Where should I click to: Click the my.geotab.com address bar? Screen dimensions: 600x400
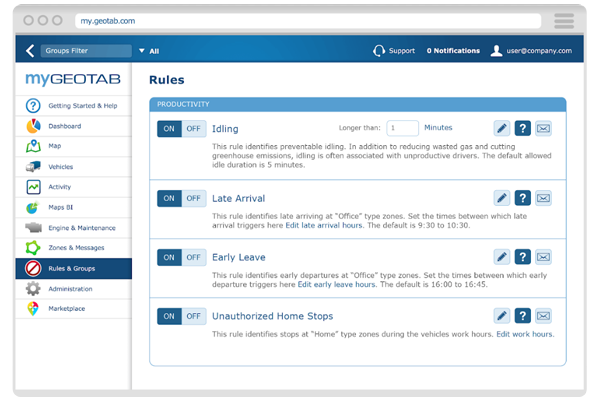click(308, 21)
